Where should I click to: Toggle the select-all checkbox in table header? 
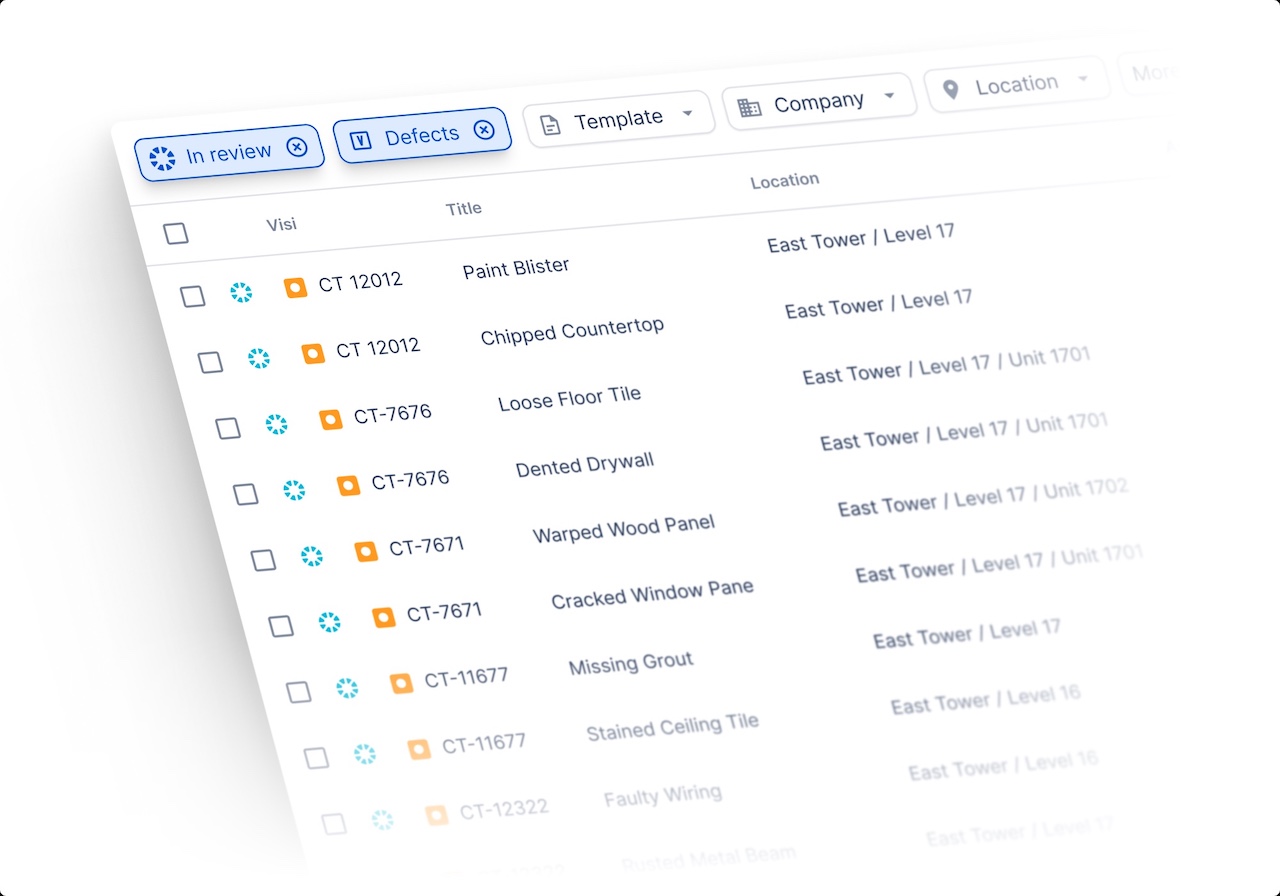pyautogui.click(x=176, y=233)
